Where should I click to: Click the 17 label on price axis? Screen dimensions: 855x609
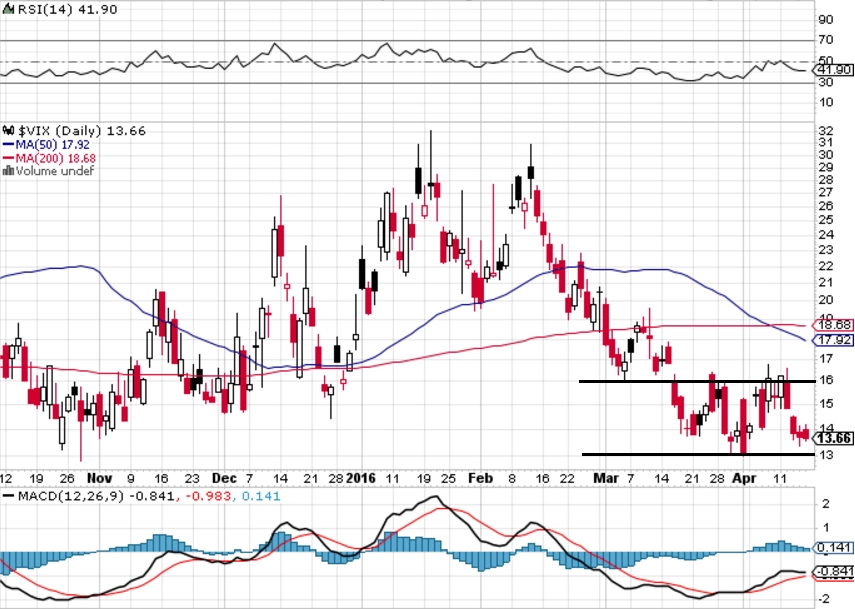(x=826, y=359)
